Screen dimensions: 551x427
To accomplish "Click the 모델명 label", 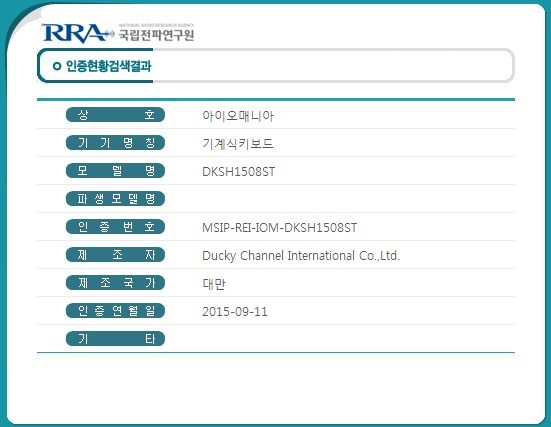I will pos(115,171).
